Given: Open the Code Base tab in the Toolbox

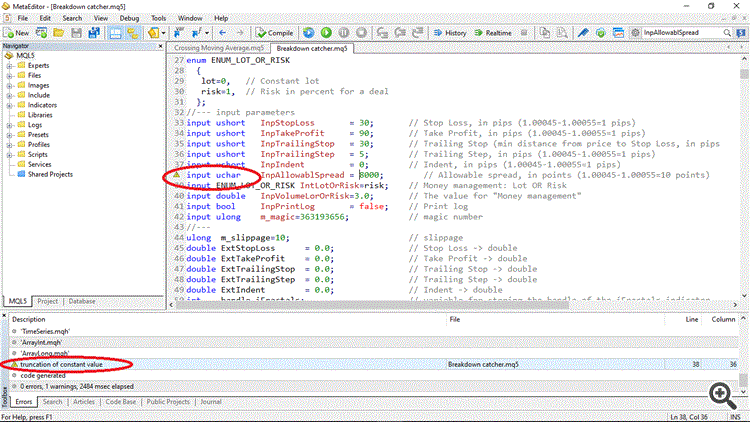Looking at the screenshot, I should 121,402.
